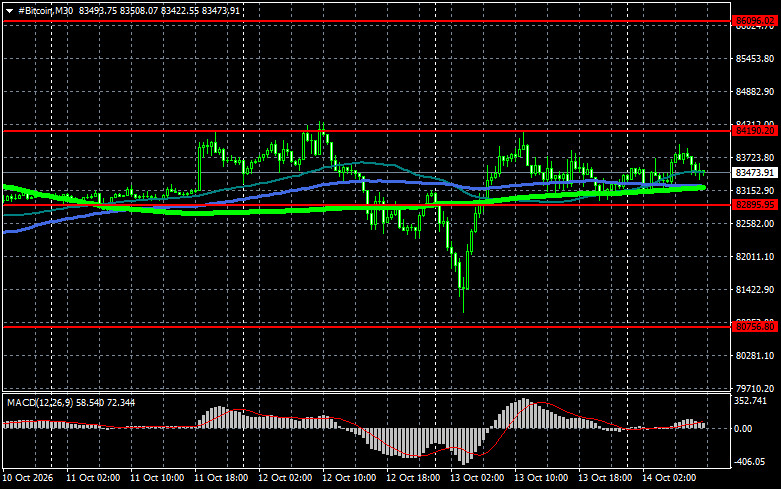Click the 82011.10 price scale value
This screenshot has height=489, width=781.
point(755,256)
